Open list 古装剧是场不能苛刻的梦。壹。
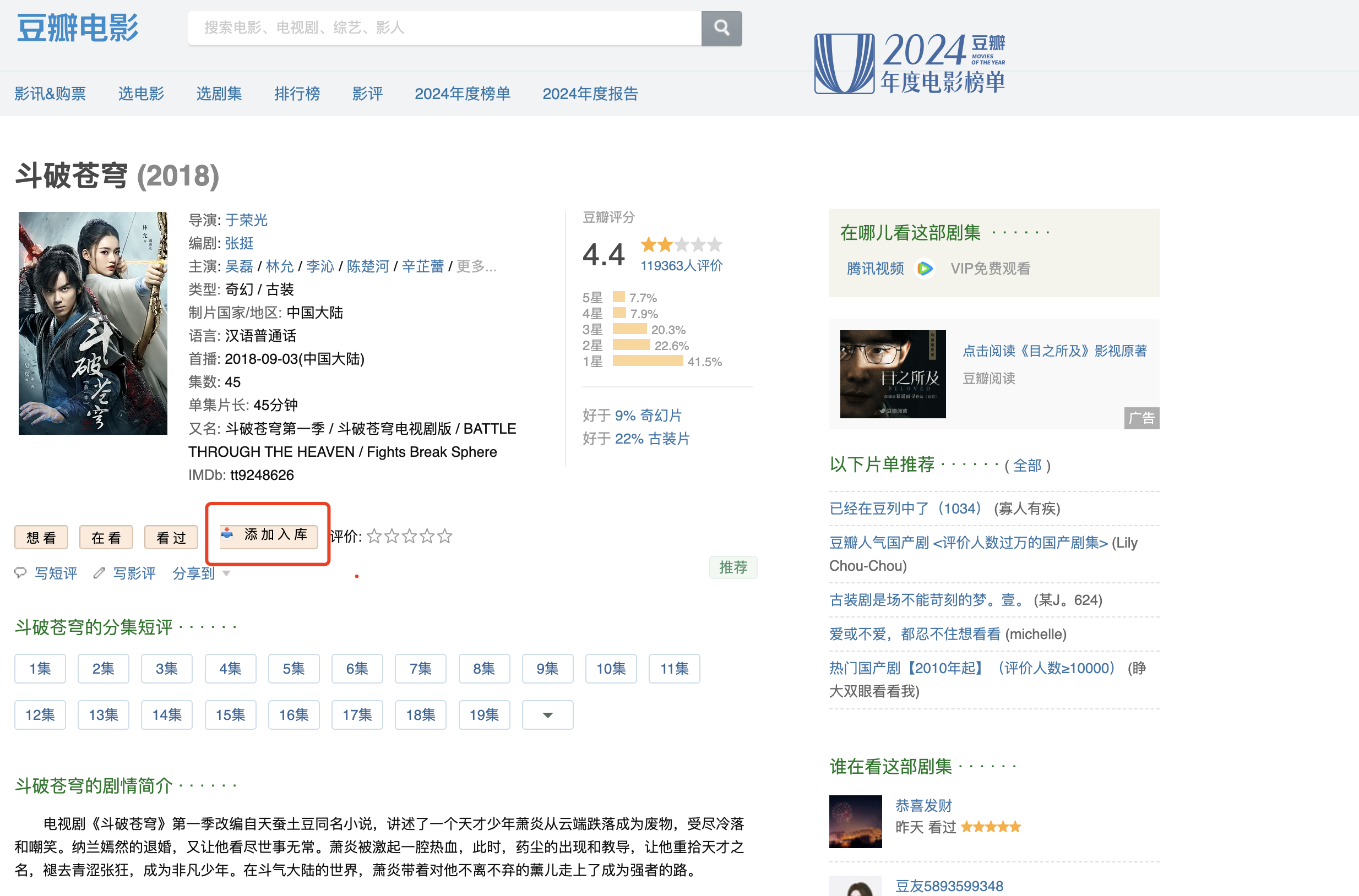 coord(927,600)
